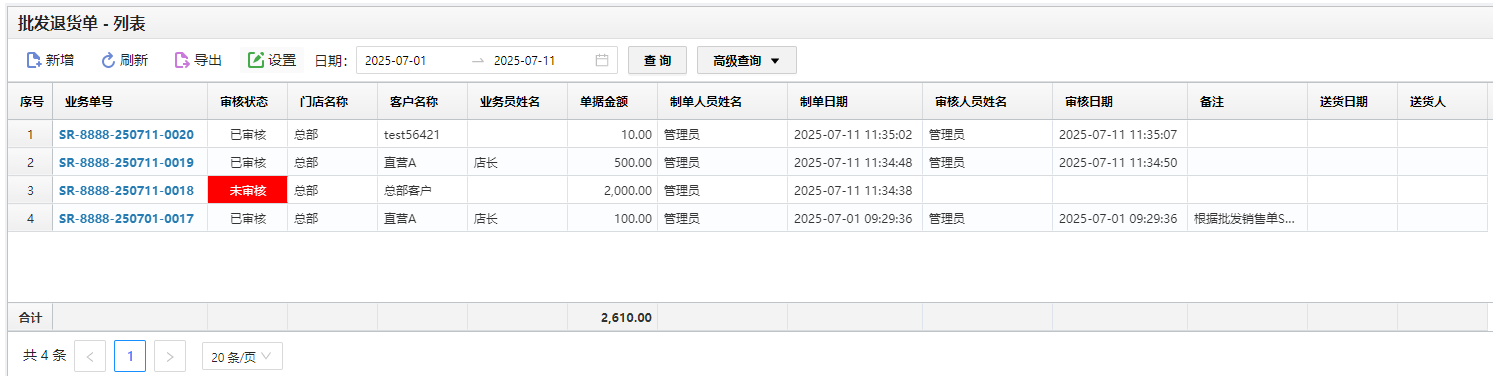Go to next page arrow
1499x381 pixels.
pyautogui.click(x=170, y=356)
